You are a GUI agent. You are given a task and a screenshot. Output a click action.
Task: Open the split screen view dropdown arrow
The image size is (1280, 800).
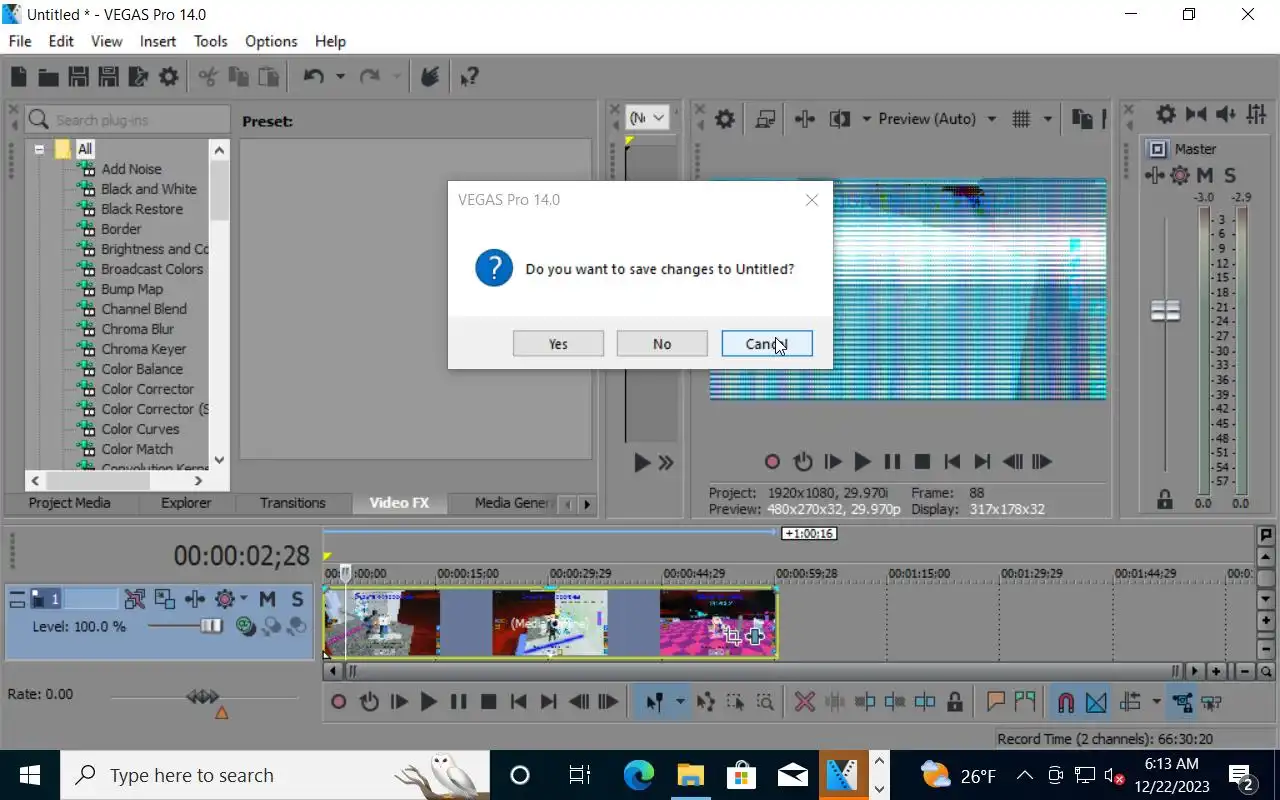866,119
